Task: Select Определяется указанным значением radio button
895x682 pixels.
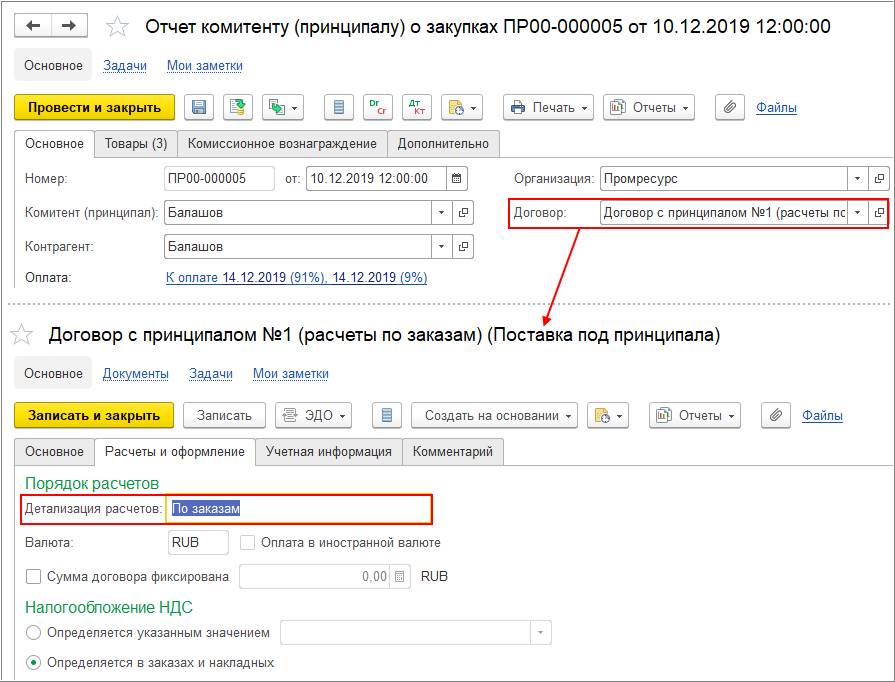Action: click(33, 632)
